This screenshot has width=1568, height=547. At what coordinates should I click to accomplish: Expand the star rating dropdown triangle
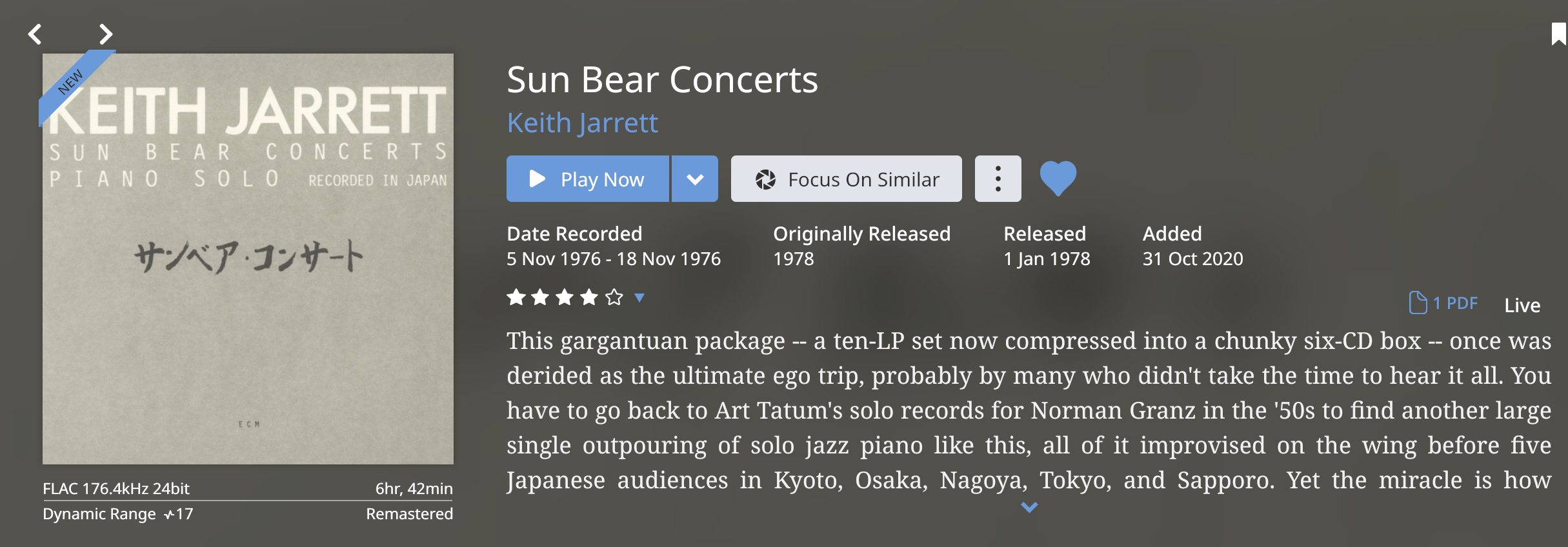639,297
